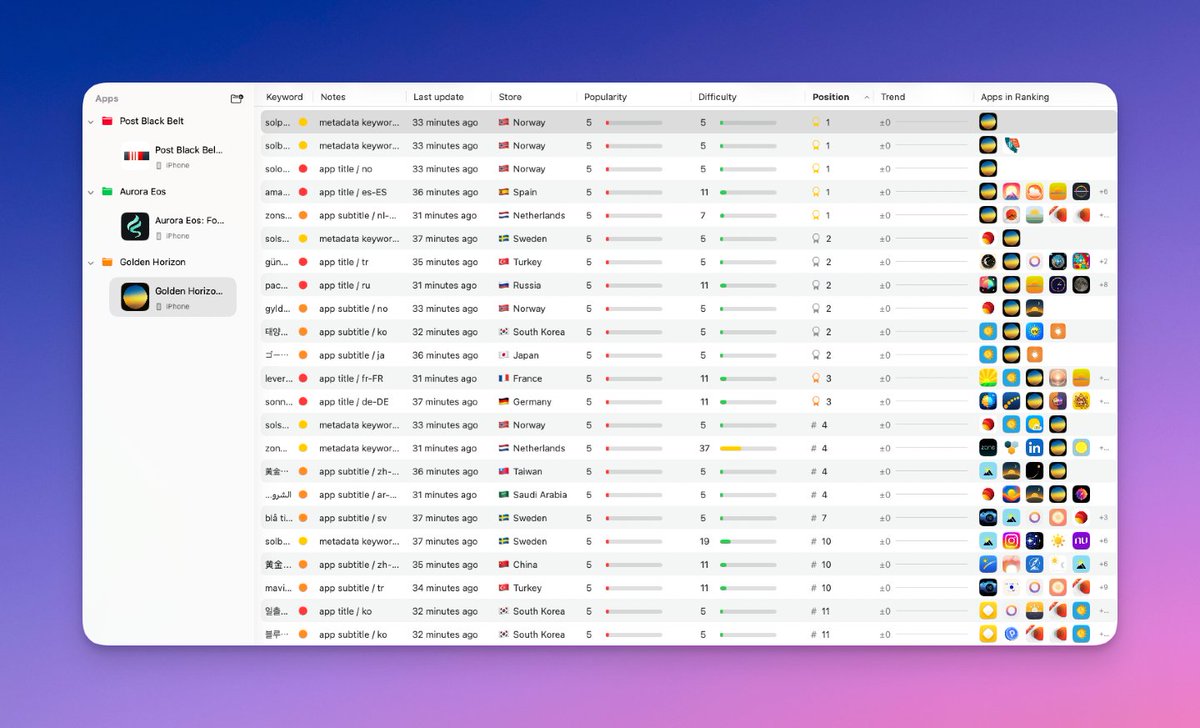Click the Saudi Arabia flag icon
This screenshot has width=1200, height=728.
503,495
